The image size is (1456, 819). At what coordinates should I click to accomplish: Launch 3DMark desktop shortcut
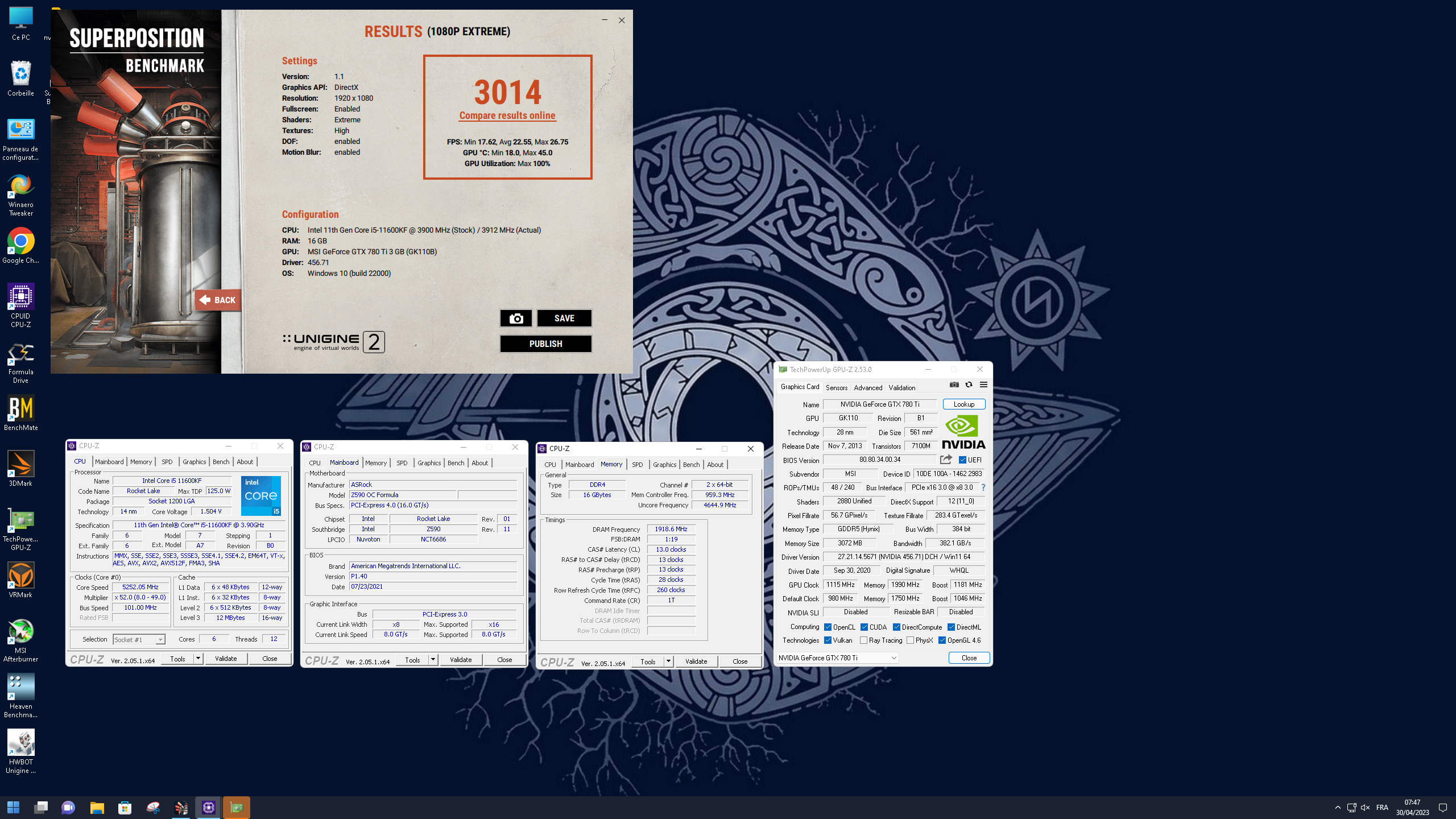20,468
